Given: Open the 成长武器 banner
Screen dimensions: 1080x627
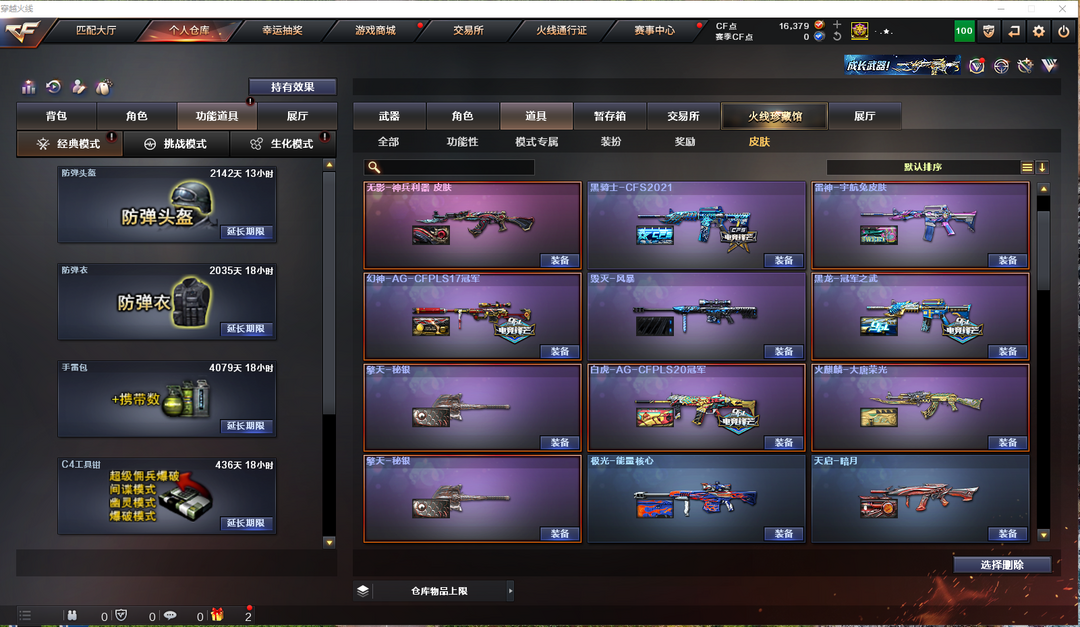Looking at the screenshot, I should [x=902, y=65].
